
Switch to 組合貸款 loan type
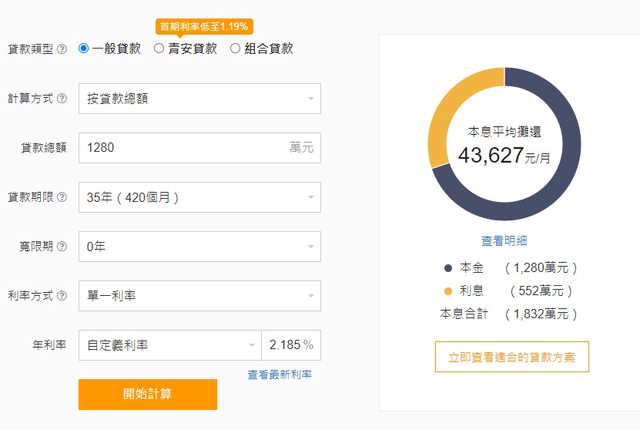coord(235,48)
